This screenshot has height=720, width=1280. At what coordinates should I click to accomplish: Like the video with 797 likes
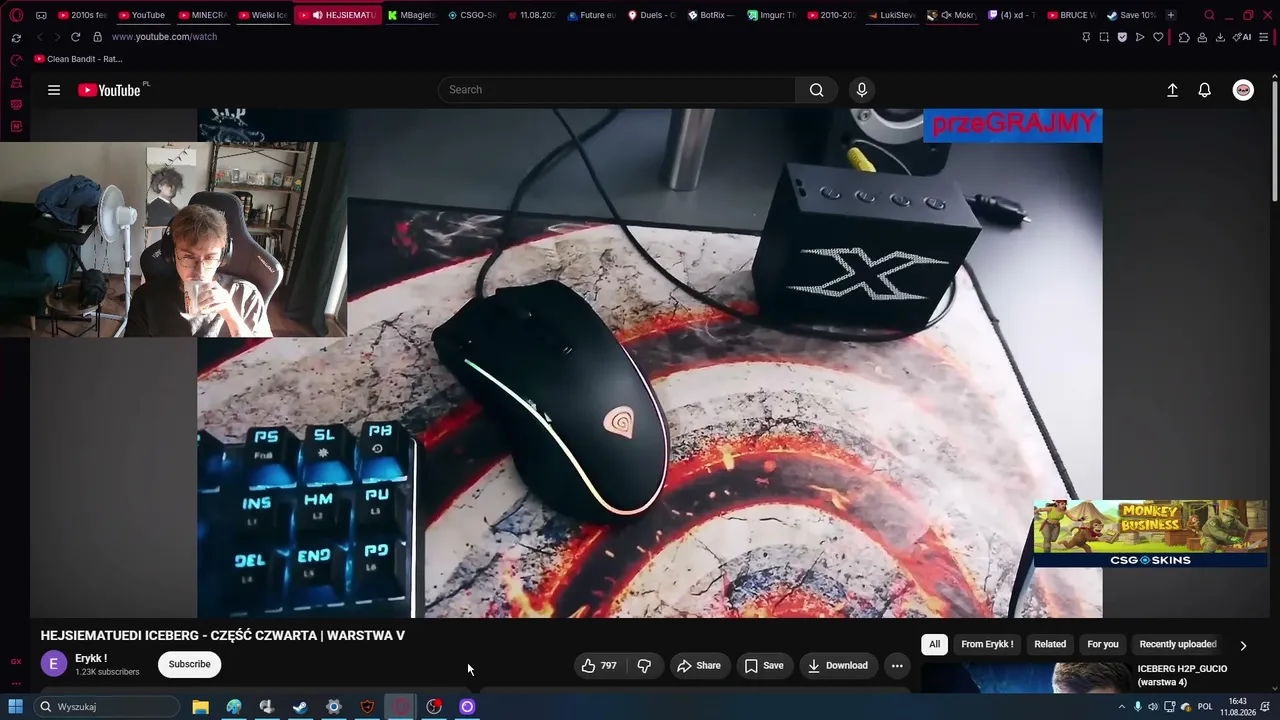coord(599,665)
